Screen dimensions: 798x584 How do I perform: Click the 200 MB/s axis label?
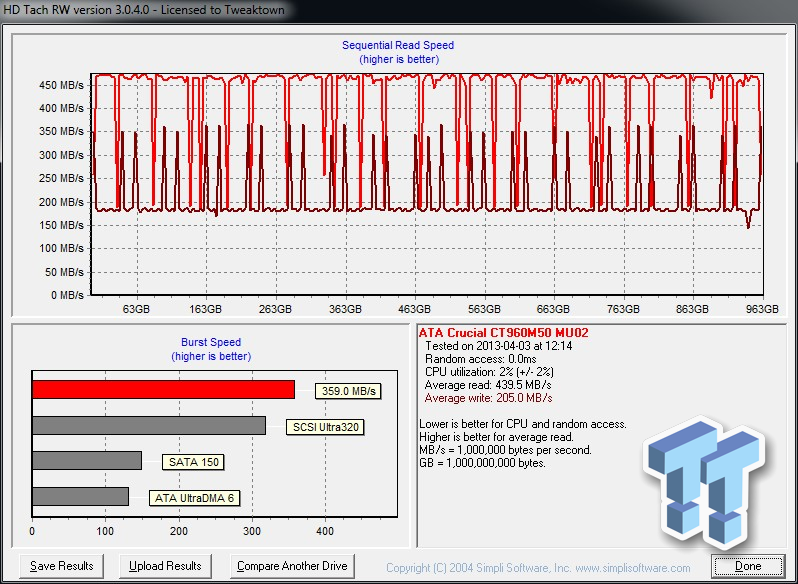coord(61,202)
